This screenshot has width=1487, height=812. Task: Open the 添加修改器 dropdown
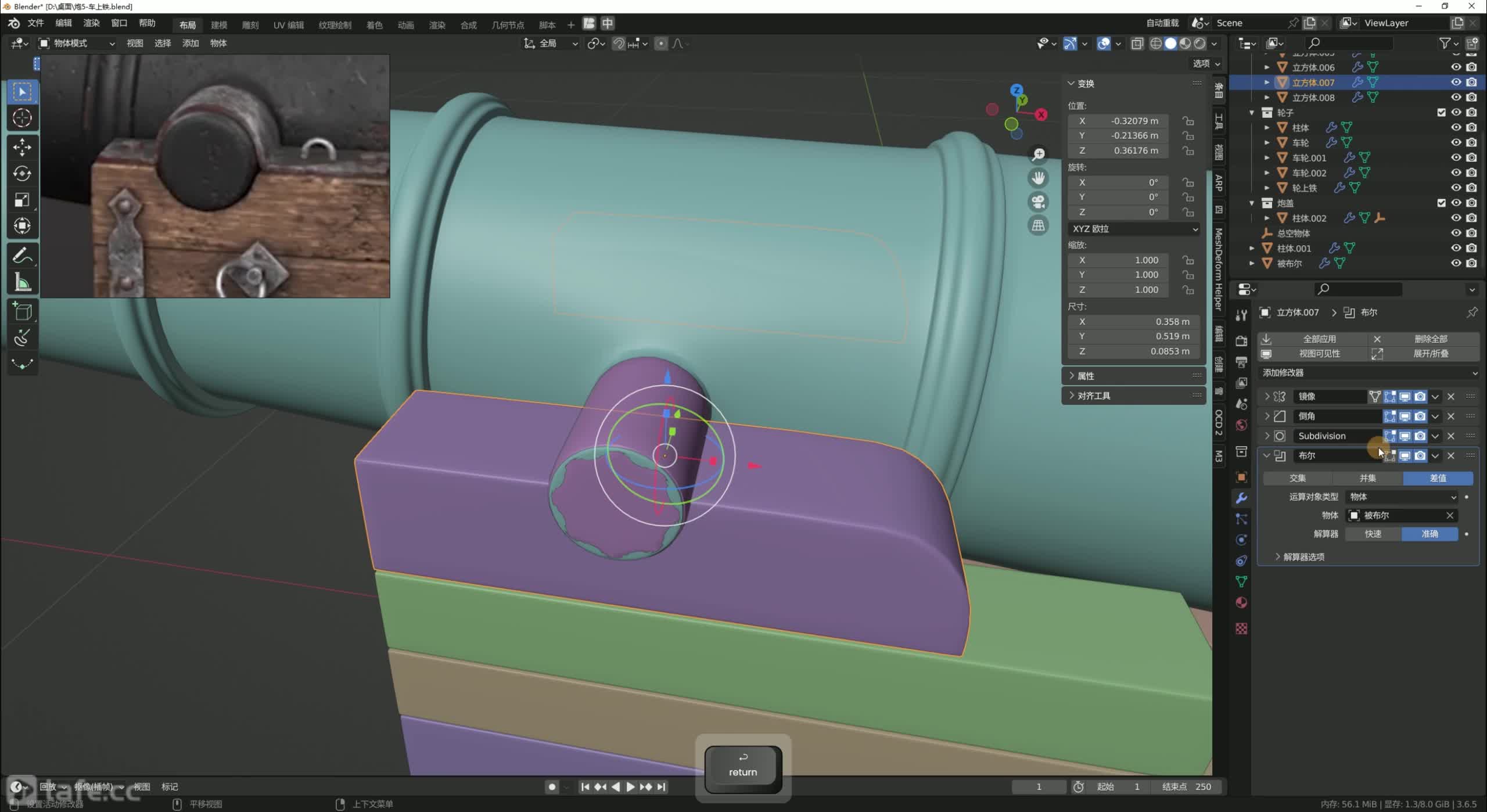(1368, 373)
